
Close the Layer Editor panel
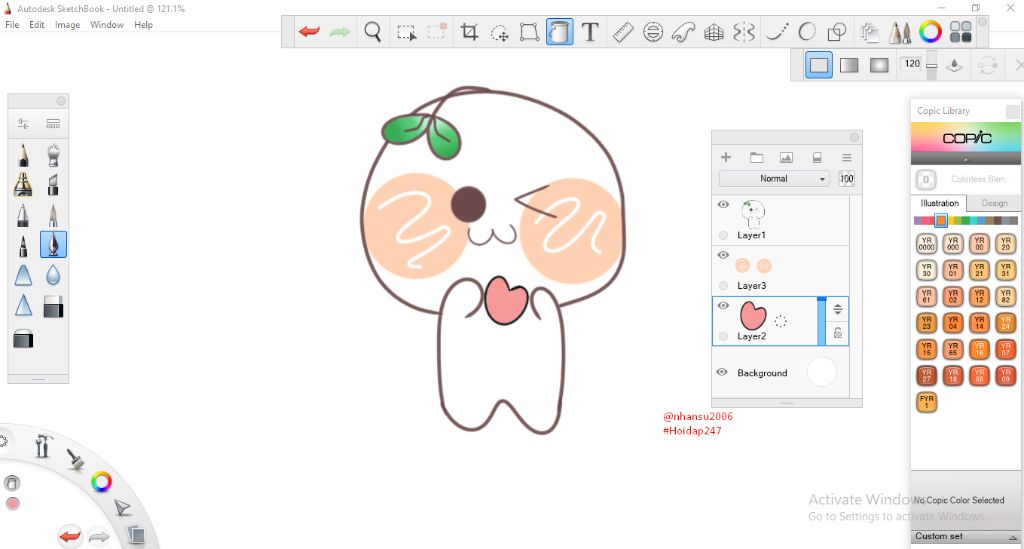(x=854, y=137)
